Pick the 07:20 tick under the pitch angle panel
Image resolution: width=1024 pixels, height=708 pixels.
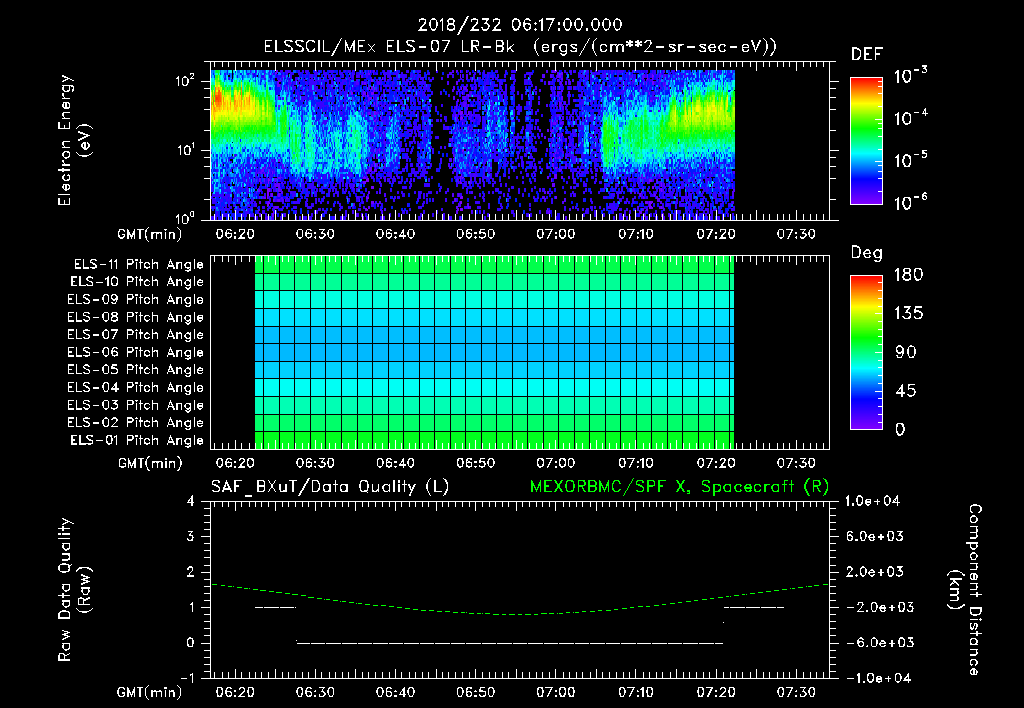click(717, 464)
